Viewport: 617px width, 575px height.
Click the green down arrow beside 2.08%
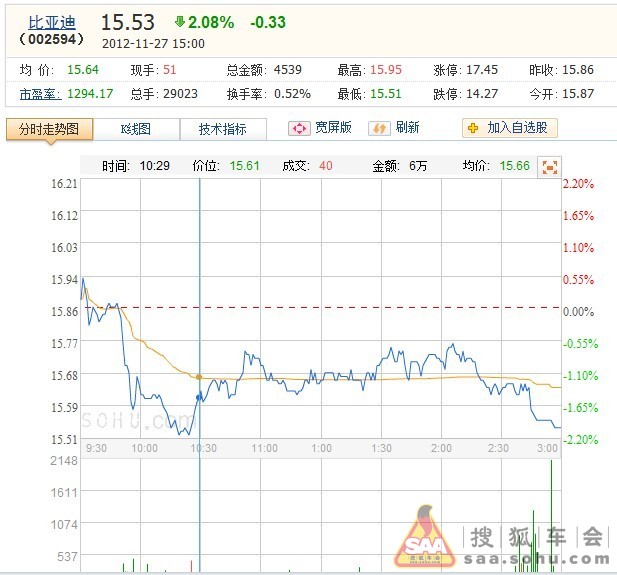coord(179,21)
